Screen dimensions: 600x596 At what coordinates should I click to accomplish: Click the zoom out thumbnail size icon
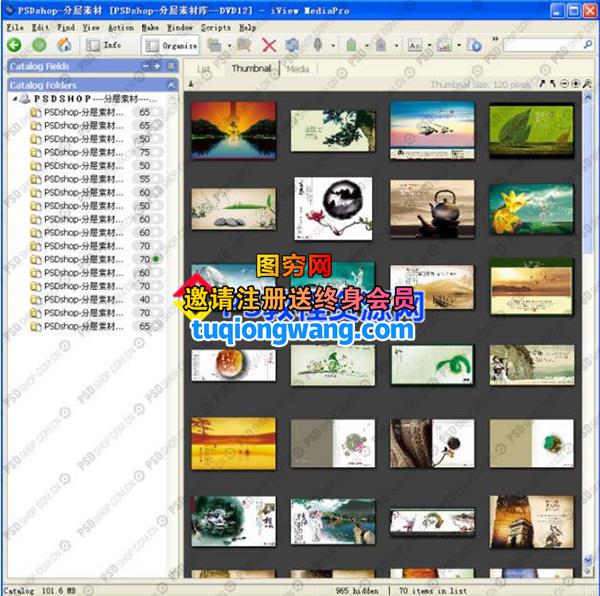point(565,85)
